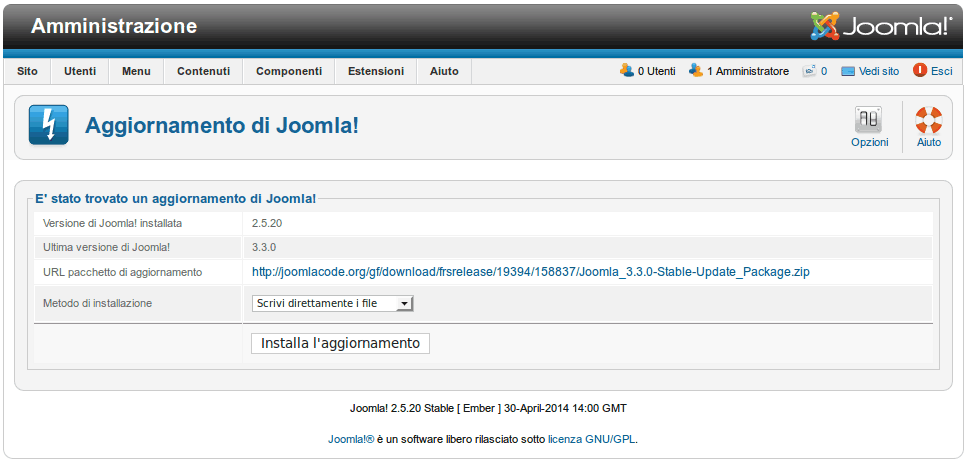Click the footer Joomla! 2.5.20 Stable version text

click(x=488, y=408)
